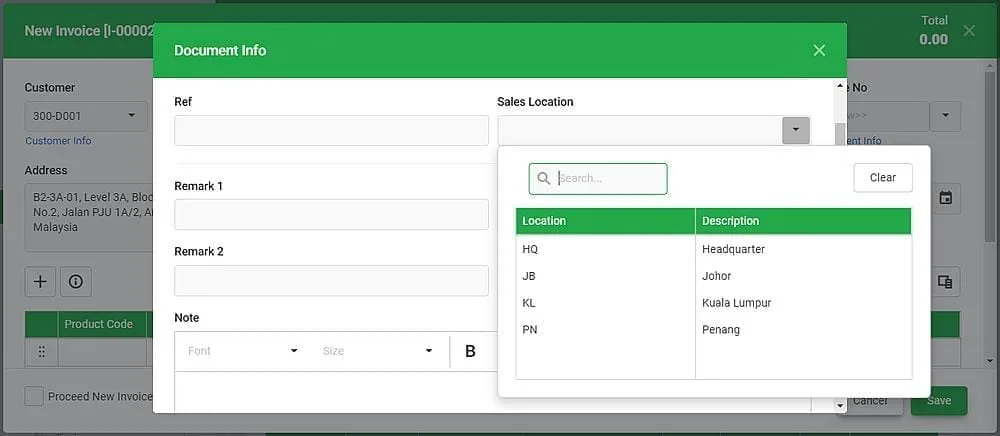The image size is (1000, 436).
Task: Click the dialog scrollbar down arrow
Action: (x=840, y=405)
